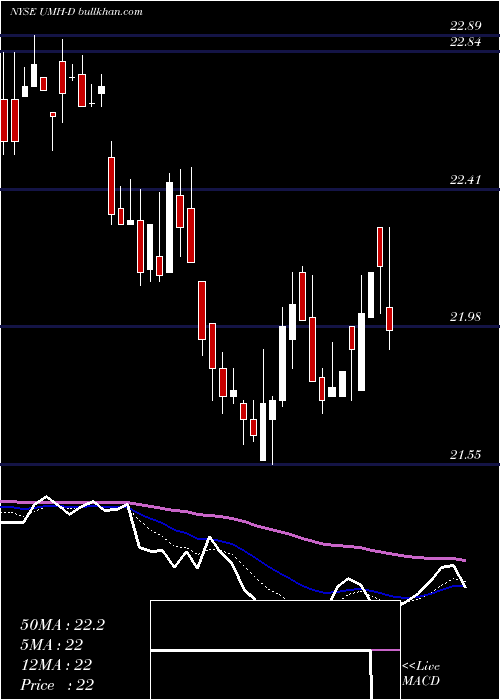Click the 21.55 price level label
This screenshot has width=500, height=700.
[466, 455]
